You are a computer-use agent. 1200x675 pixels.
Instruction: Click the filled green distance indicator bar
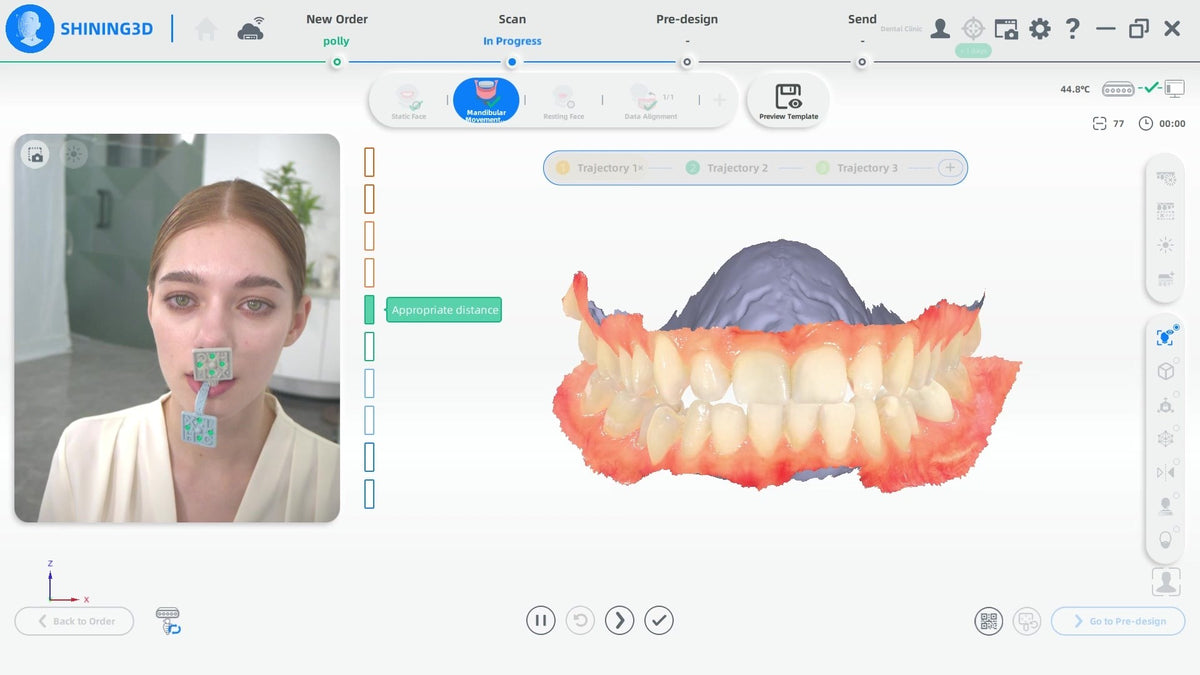pyautogui.click(x=369, y=309)
